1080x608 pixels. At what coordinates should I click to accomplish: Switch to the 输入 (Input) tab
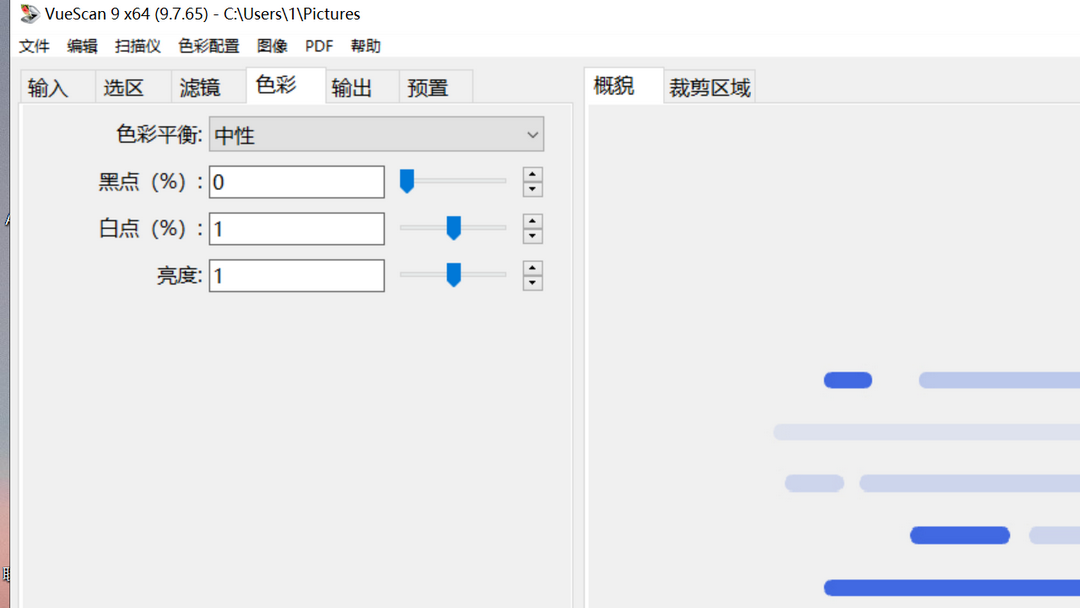47,87
